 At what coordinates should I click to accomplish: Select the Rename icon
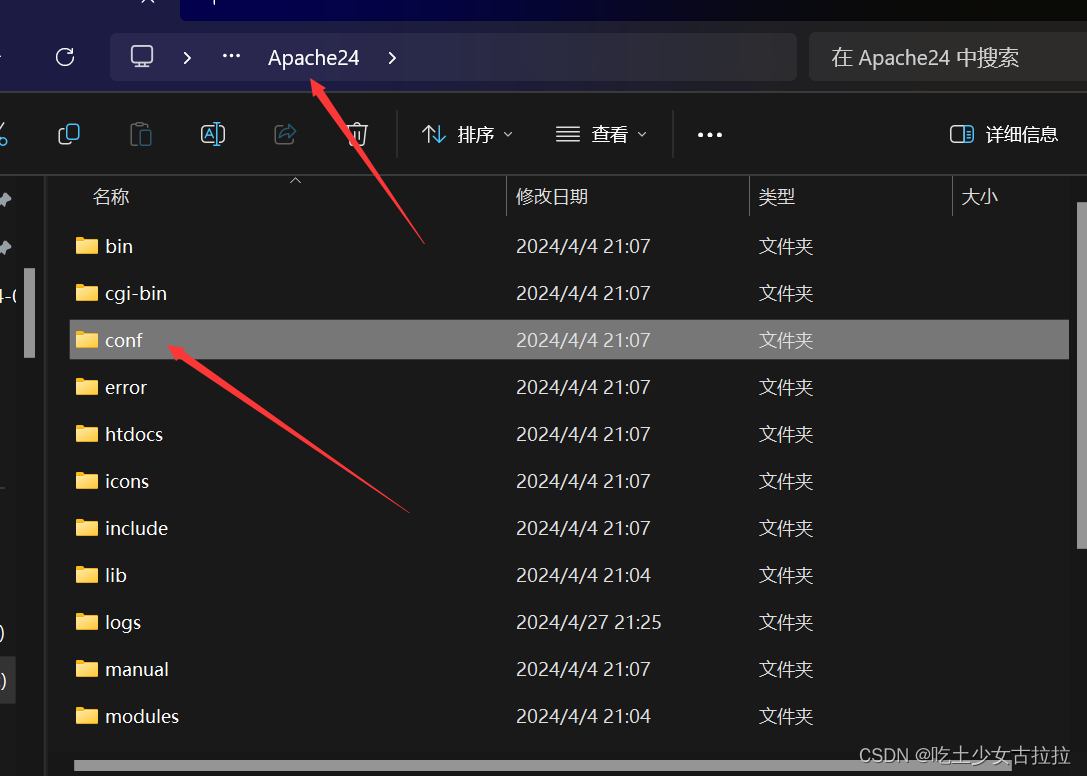[213, 133]
